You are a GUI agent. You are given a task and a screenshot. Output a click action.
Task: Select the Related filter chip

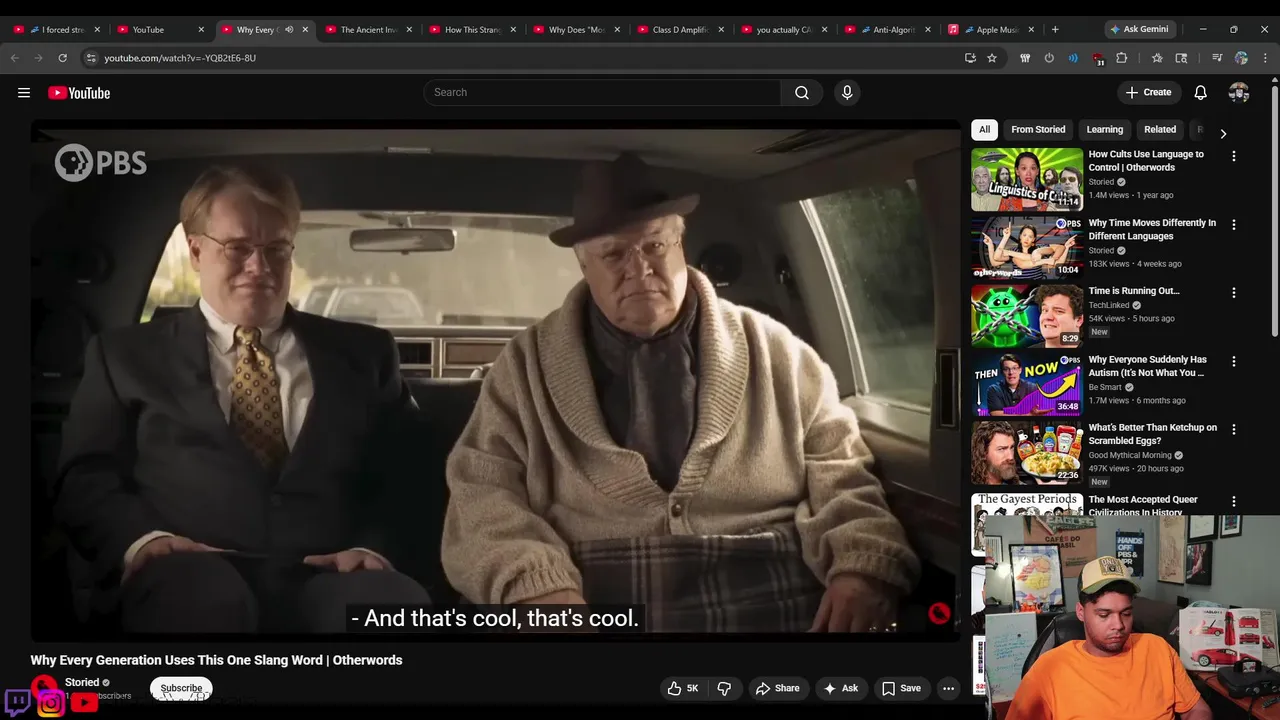1160,130
